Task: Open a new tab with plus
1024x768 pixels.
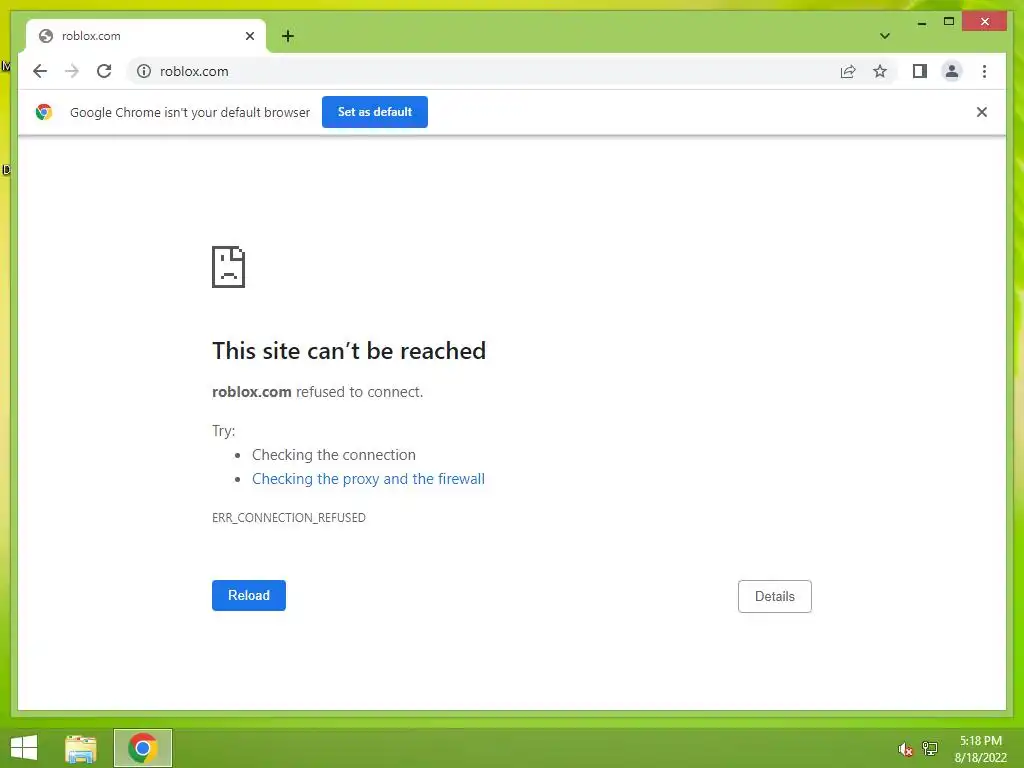Action: (287, 36)
